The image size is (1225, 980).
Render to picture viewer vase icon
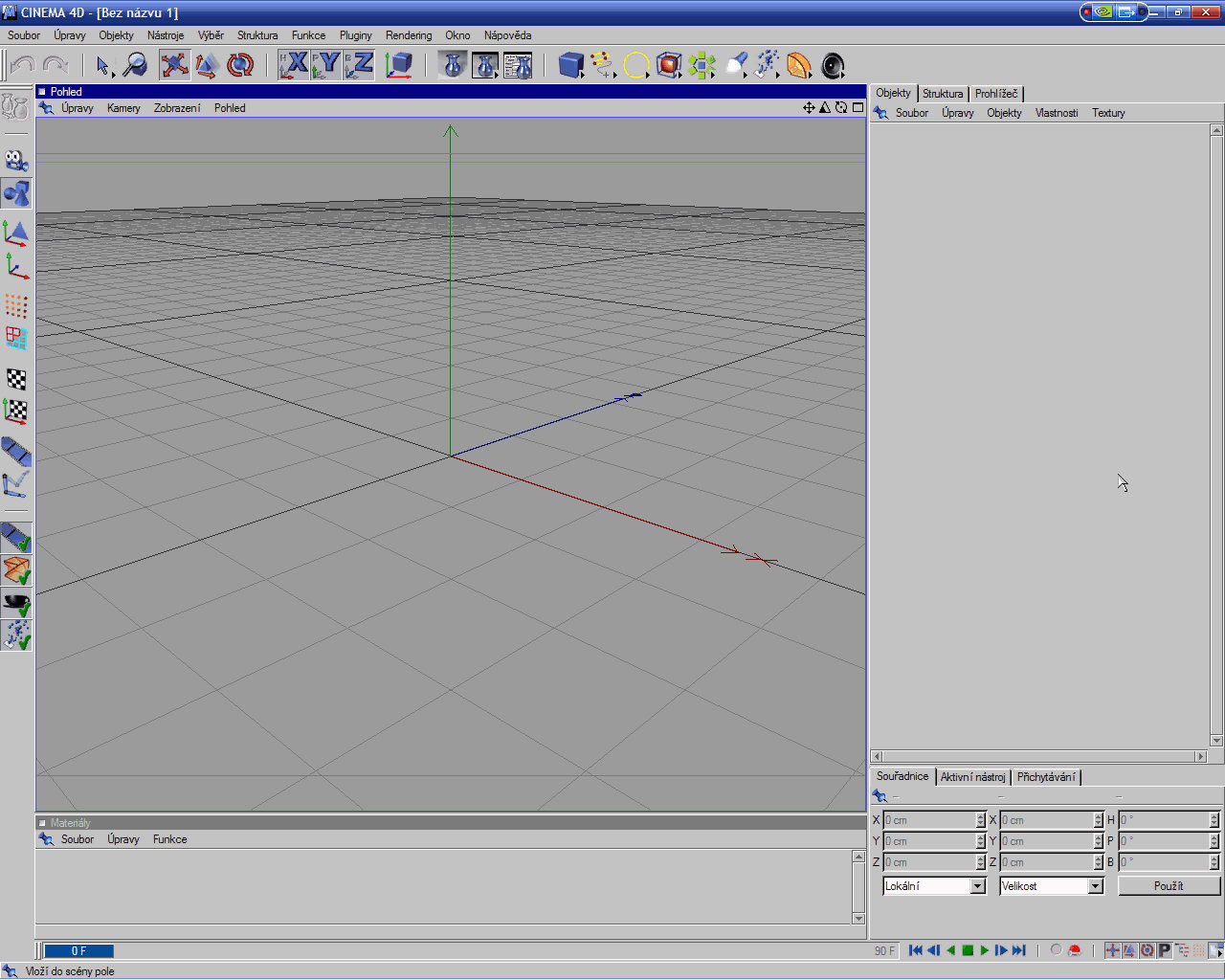coord(485,65)
